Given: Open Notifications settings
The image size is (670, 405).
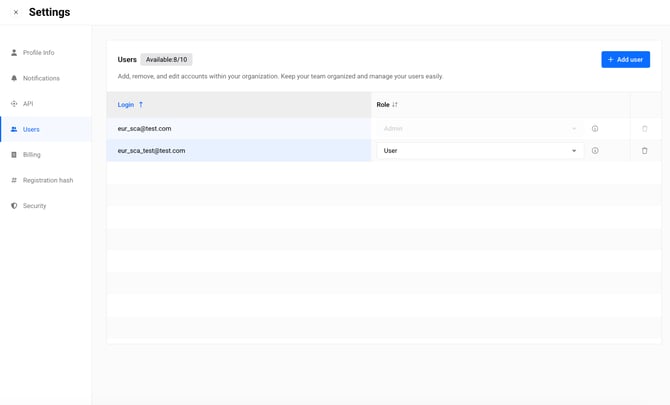Looking at the screenshot, I should tap(46, 78).
